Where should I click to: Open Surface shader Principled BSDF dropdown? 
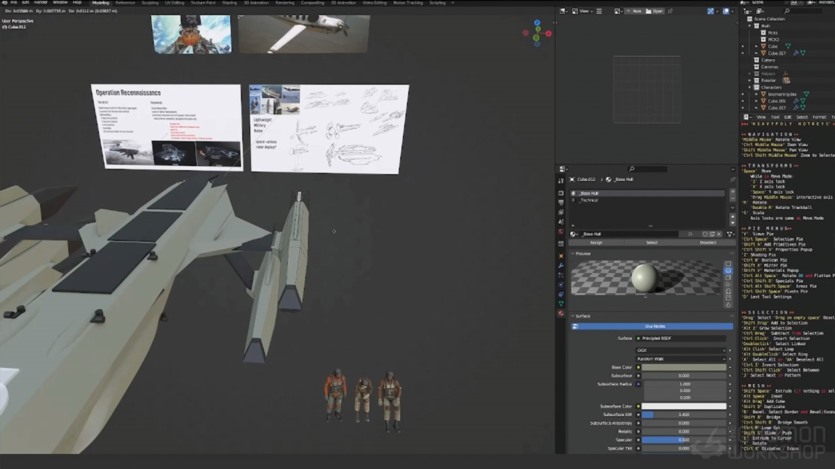coord(681,339)
